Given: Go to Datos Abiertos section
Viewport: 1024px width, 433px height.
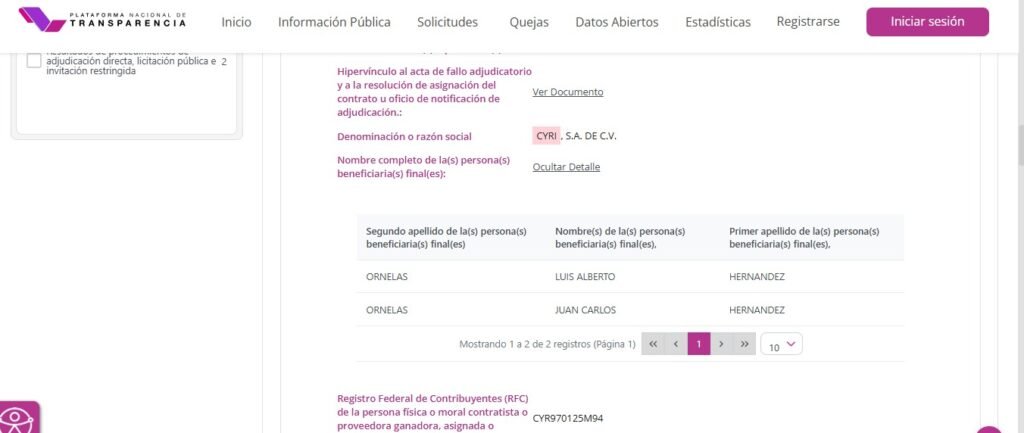Looking at the screenshot, I should 617,22.
